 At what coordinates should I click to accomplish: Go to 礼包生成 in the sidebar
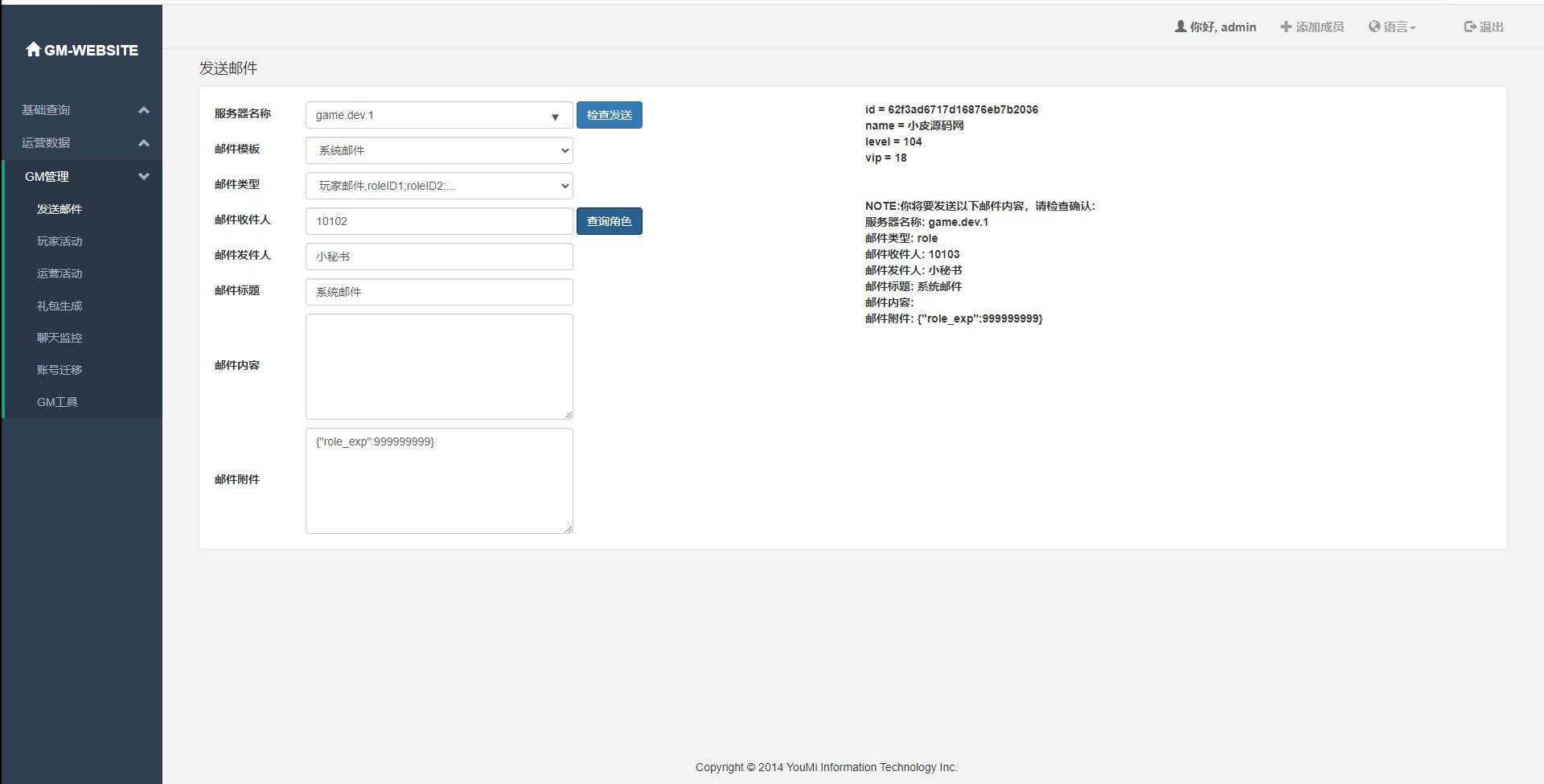point(60,306)
